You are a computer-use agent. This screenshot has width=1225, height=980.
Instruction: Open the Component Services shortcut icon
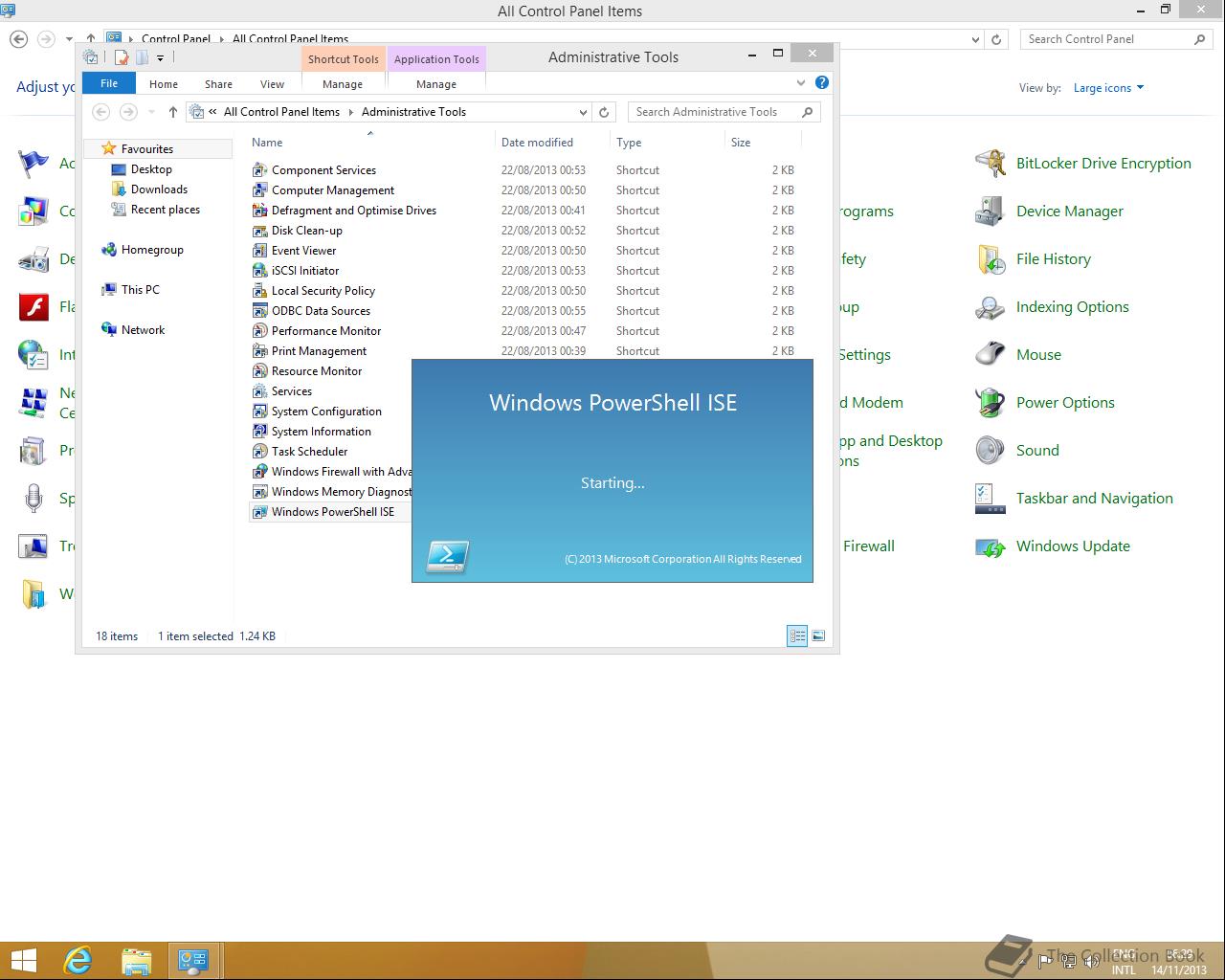coord(259,170)
